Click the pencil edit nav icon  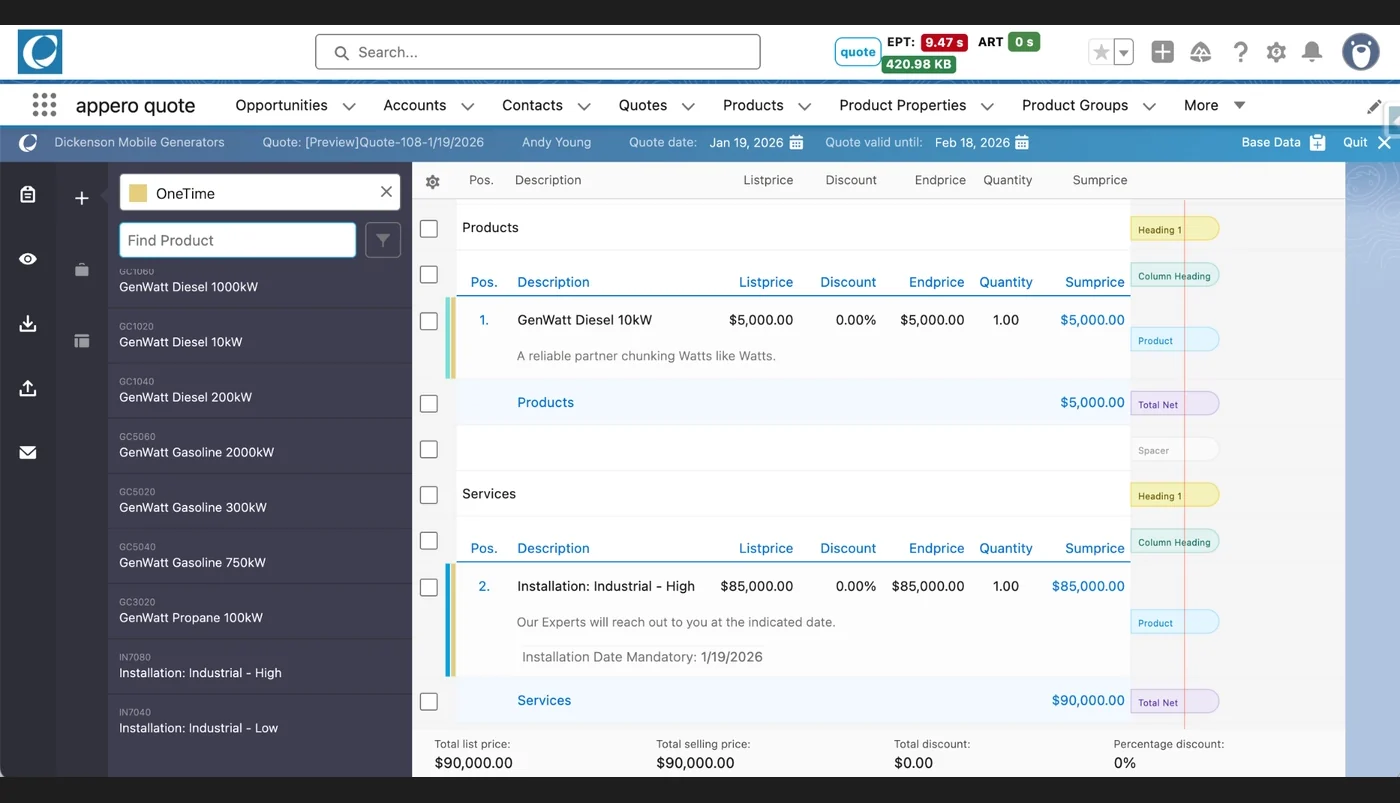pos(1374,106)
